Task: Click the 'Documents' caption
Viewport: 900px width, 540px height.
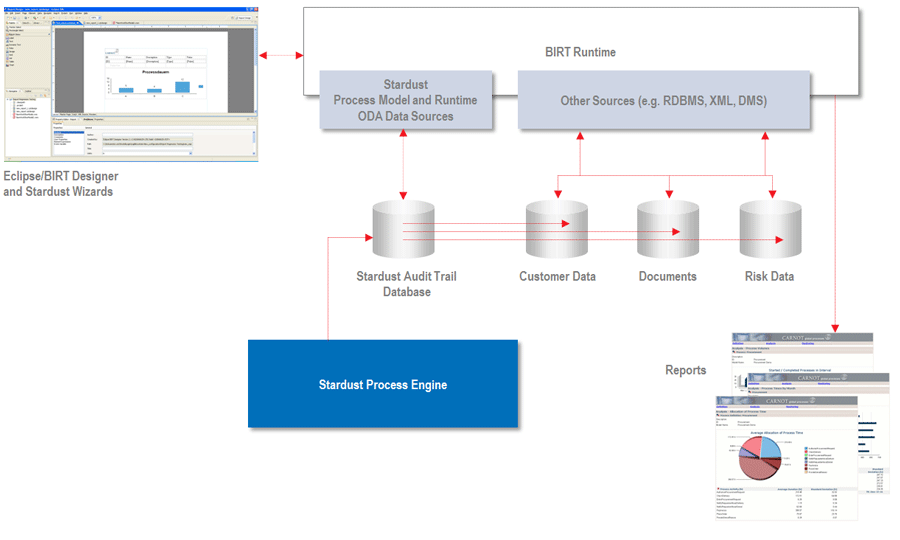Action: [x=668, y=277]
